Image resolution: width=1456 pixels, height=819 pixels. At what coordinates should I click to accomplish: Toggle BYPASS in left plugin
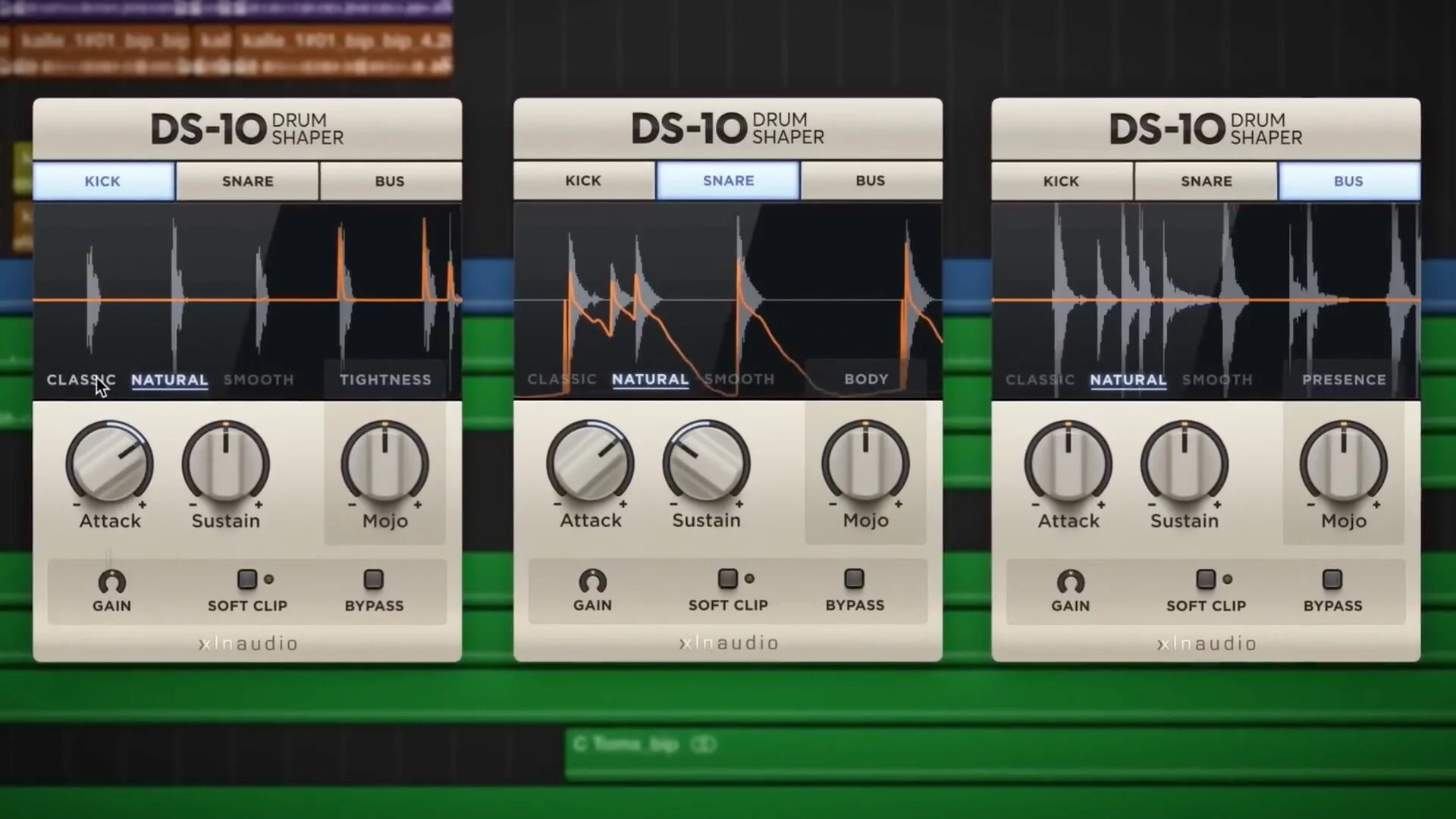[x=374, y=579]
